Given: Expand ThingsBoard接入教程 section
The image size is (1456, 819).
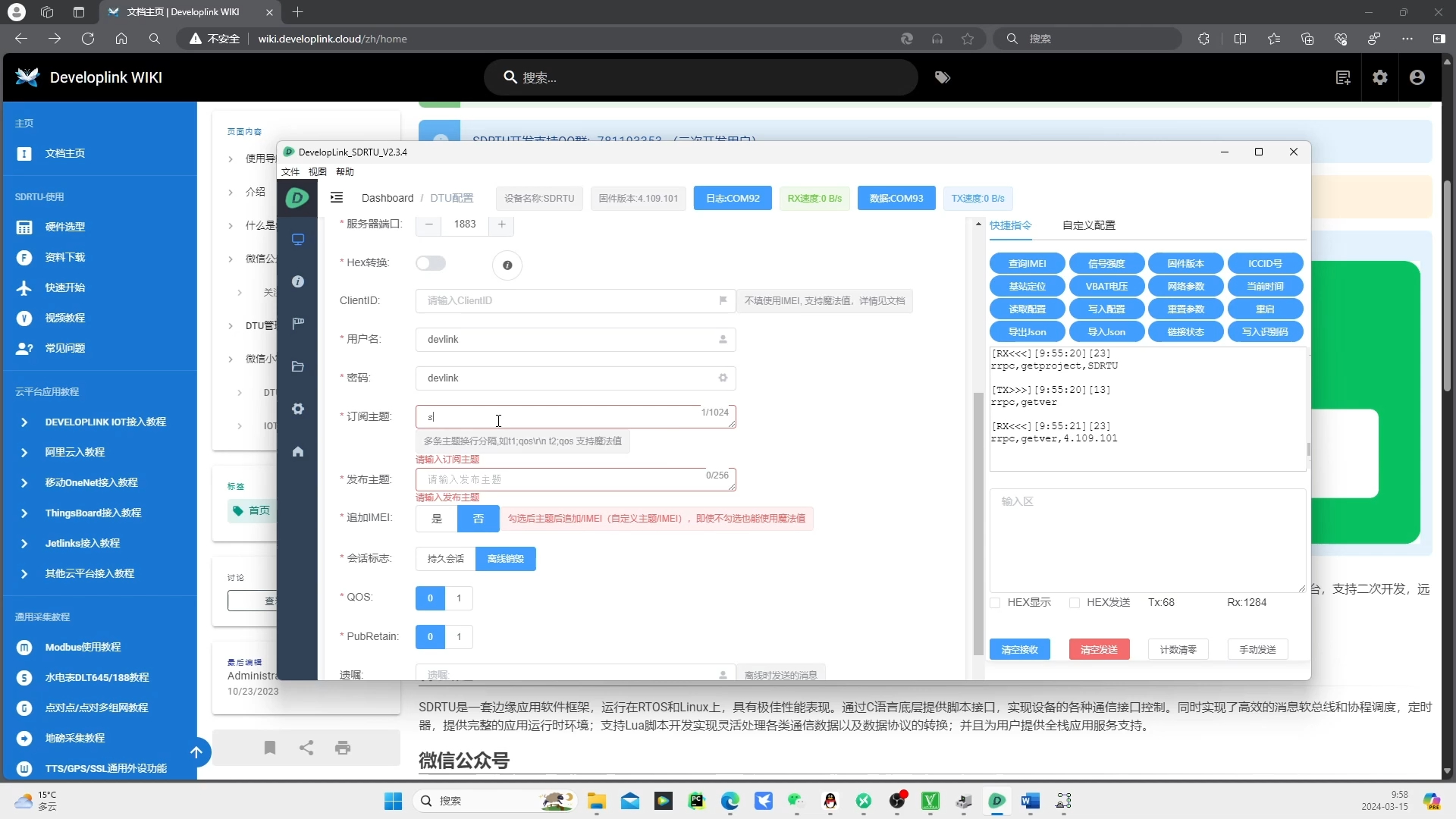Looking at the screenshot, I should coord(99,513).
